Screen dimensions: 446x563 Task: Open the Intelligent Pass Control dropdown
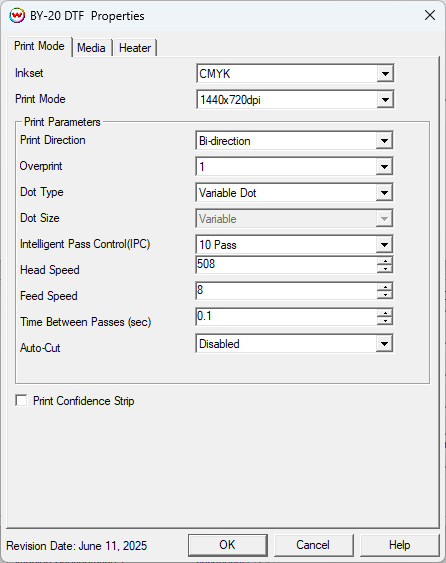click(294, 245)
